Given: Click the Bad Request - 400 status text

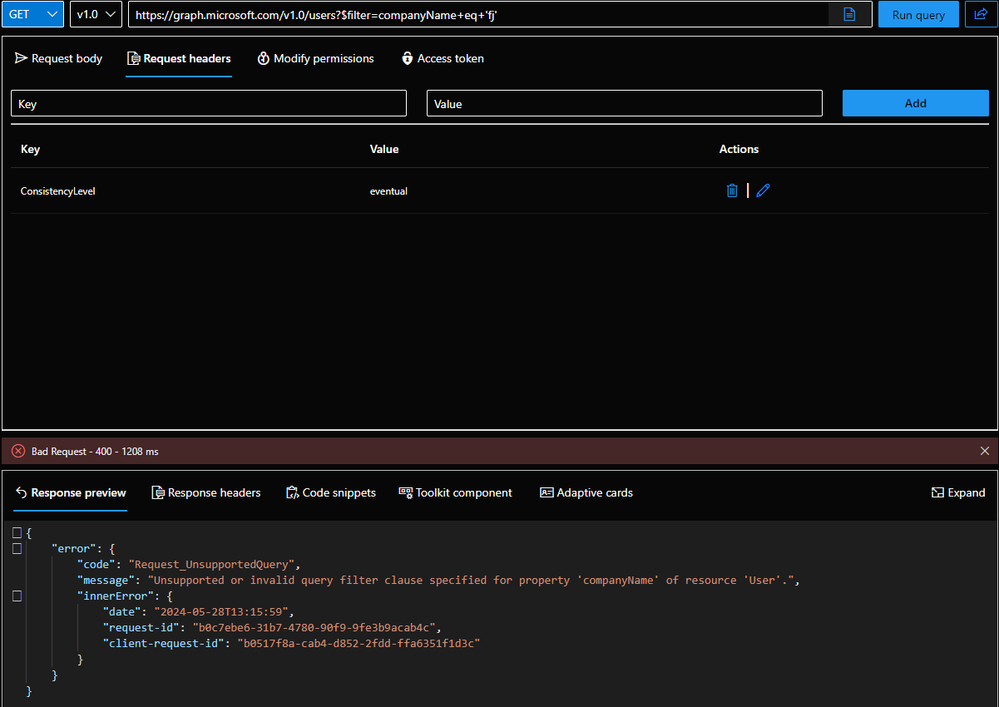Looking at the screenshot, I should click(x=95, y=452).
